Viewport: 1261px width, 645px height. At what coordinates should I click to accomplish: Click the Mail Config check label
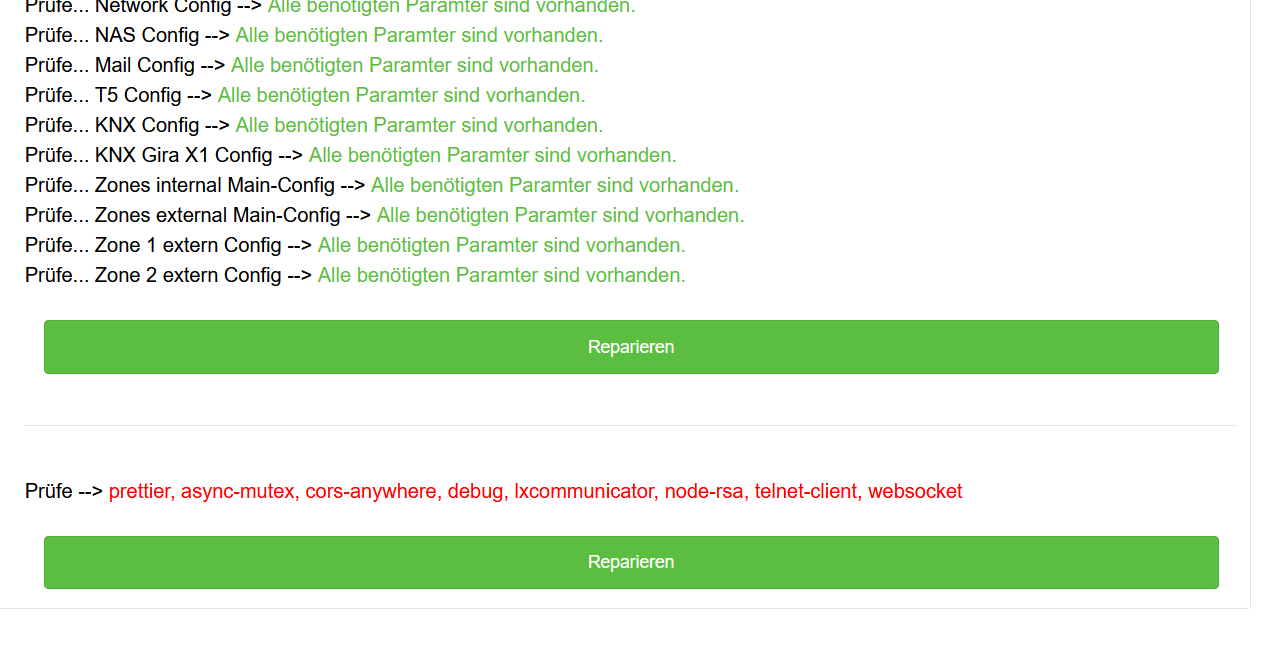click(145, 66)
